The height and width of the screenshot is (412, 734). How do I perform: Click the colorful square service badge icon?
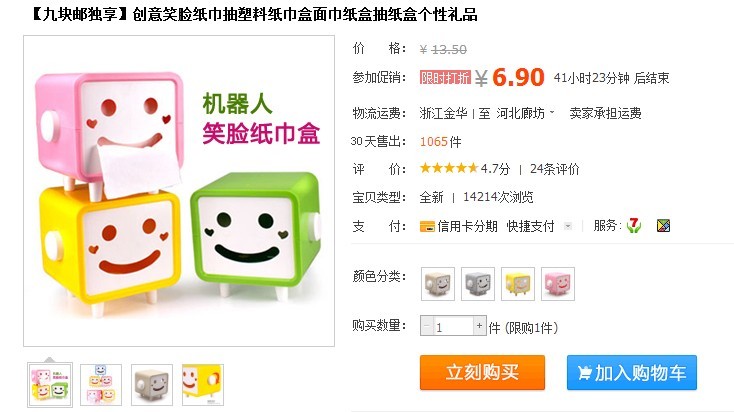tap(663, 226)
